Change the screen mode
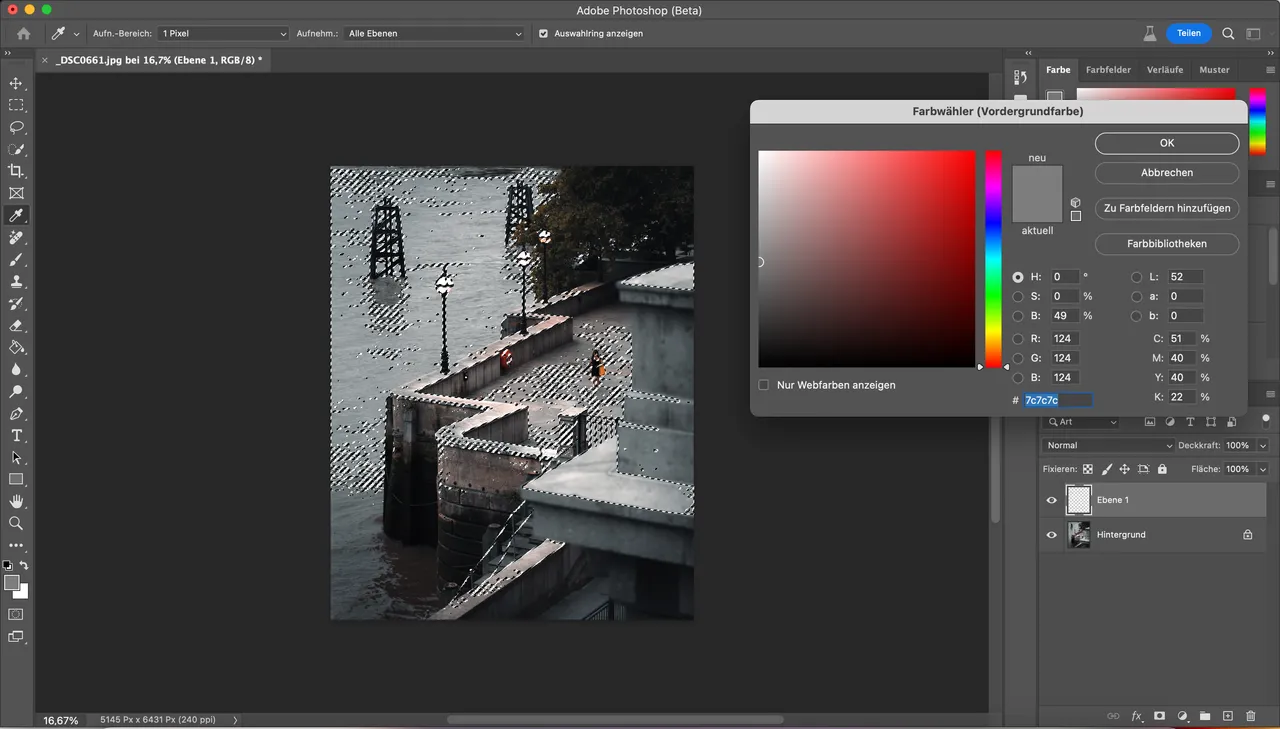 (x=16, y=636)
